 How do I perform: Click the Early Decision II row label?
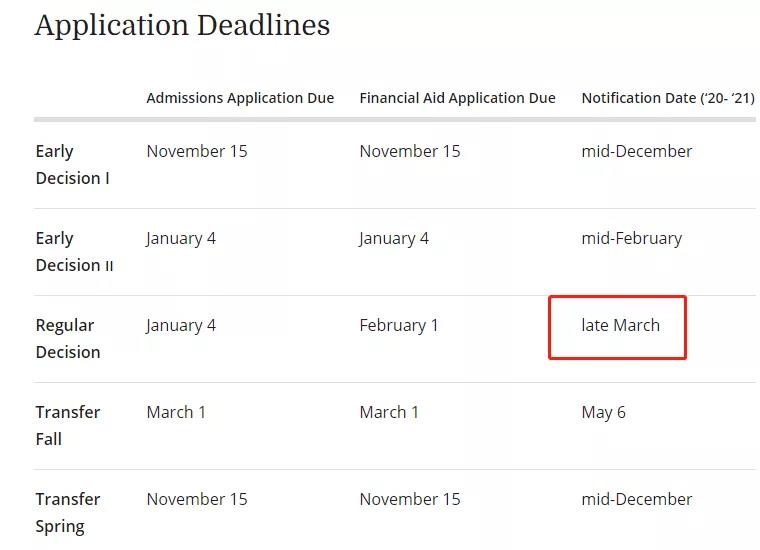74,252
